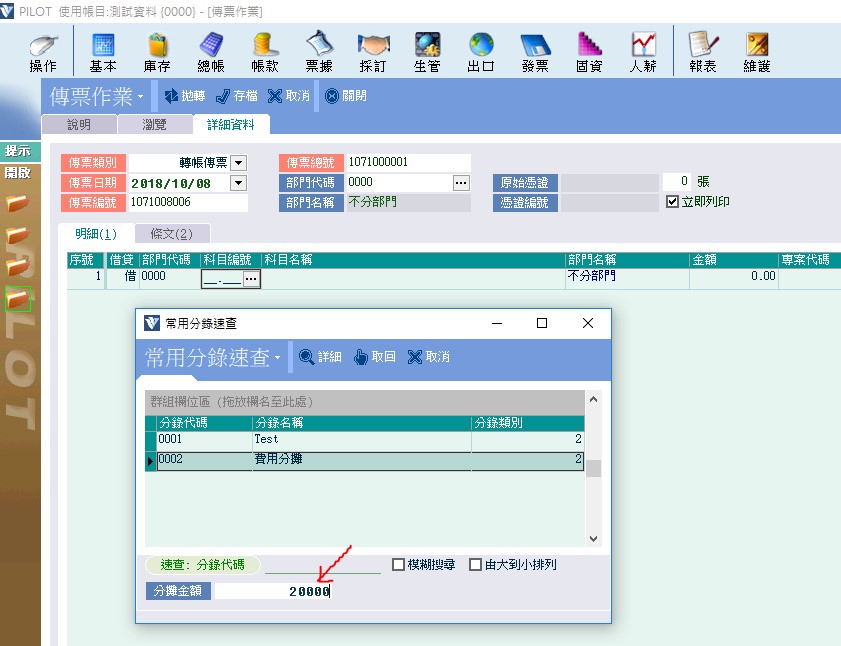Click the 開啟 sidebar label

[18, 173]
